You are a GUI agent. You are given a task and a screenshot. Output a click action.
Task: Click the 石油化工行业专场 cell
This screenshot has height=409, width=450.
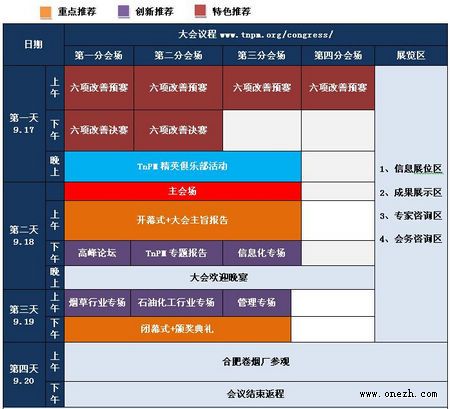(176, 303)
